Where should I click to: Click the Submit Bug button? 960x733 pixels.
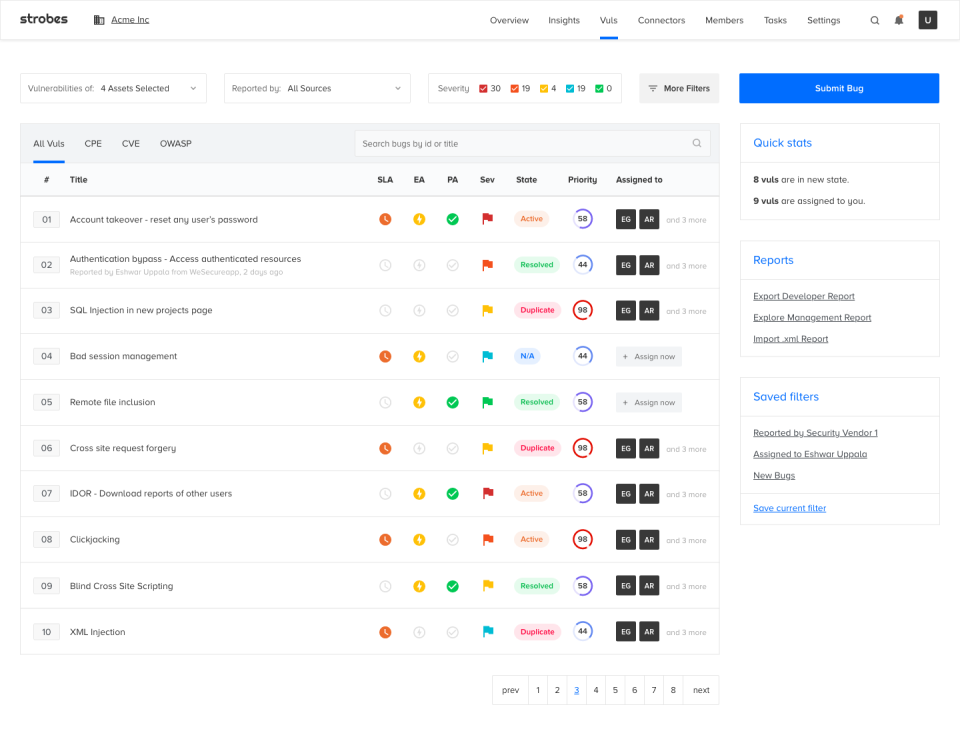coord(839,88)
